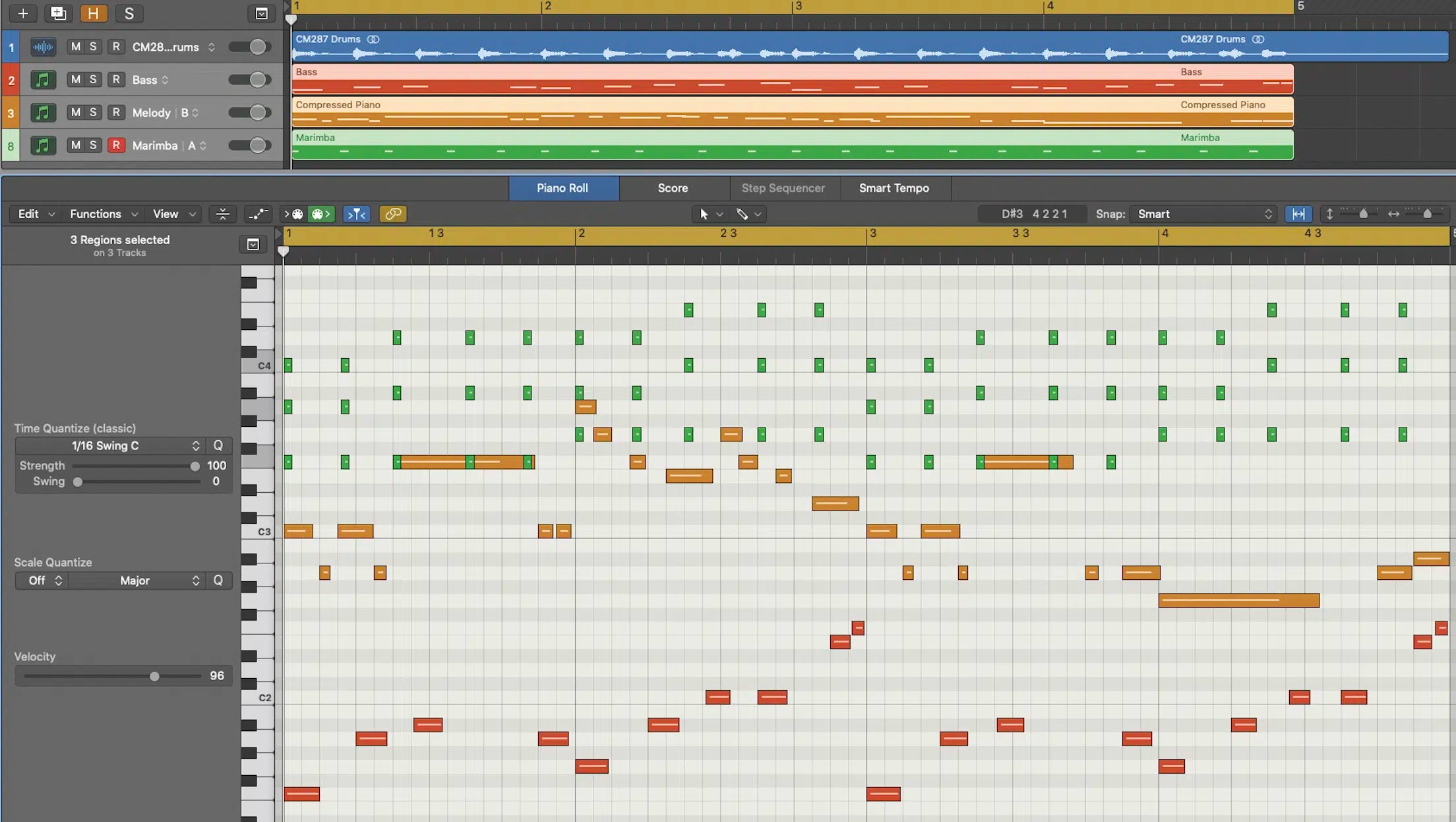The image size is (1456, 822).
Task: Click the blue MIDI input filter icon
Action: (x=357, y=214)
